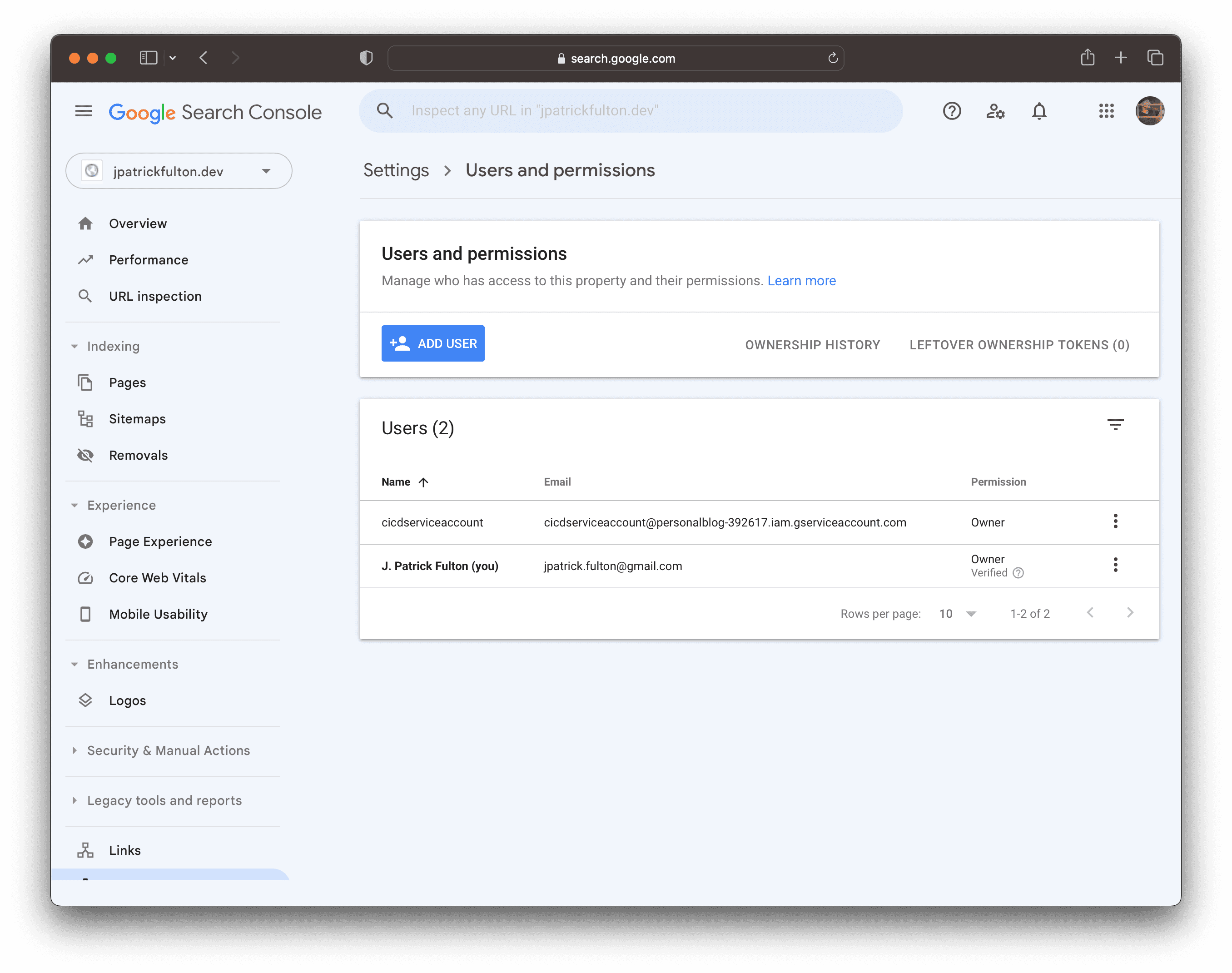Open Mobile Usability report

tap(159, 614)
